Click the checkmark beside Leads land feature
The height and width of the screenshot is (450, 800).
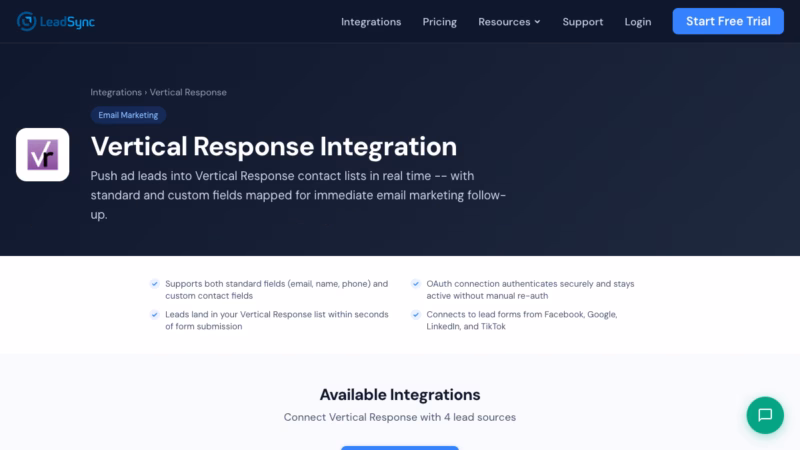[155, 314]
